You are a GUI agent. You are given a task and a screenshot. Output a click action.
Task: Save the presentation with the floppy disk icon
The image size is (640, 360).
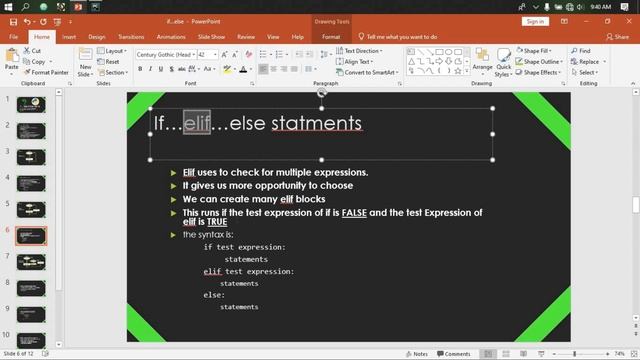[13, 22]
